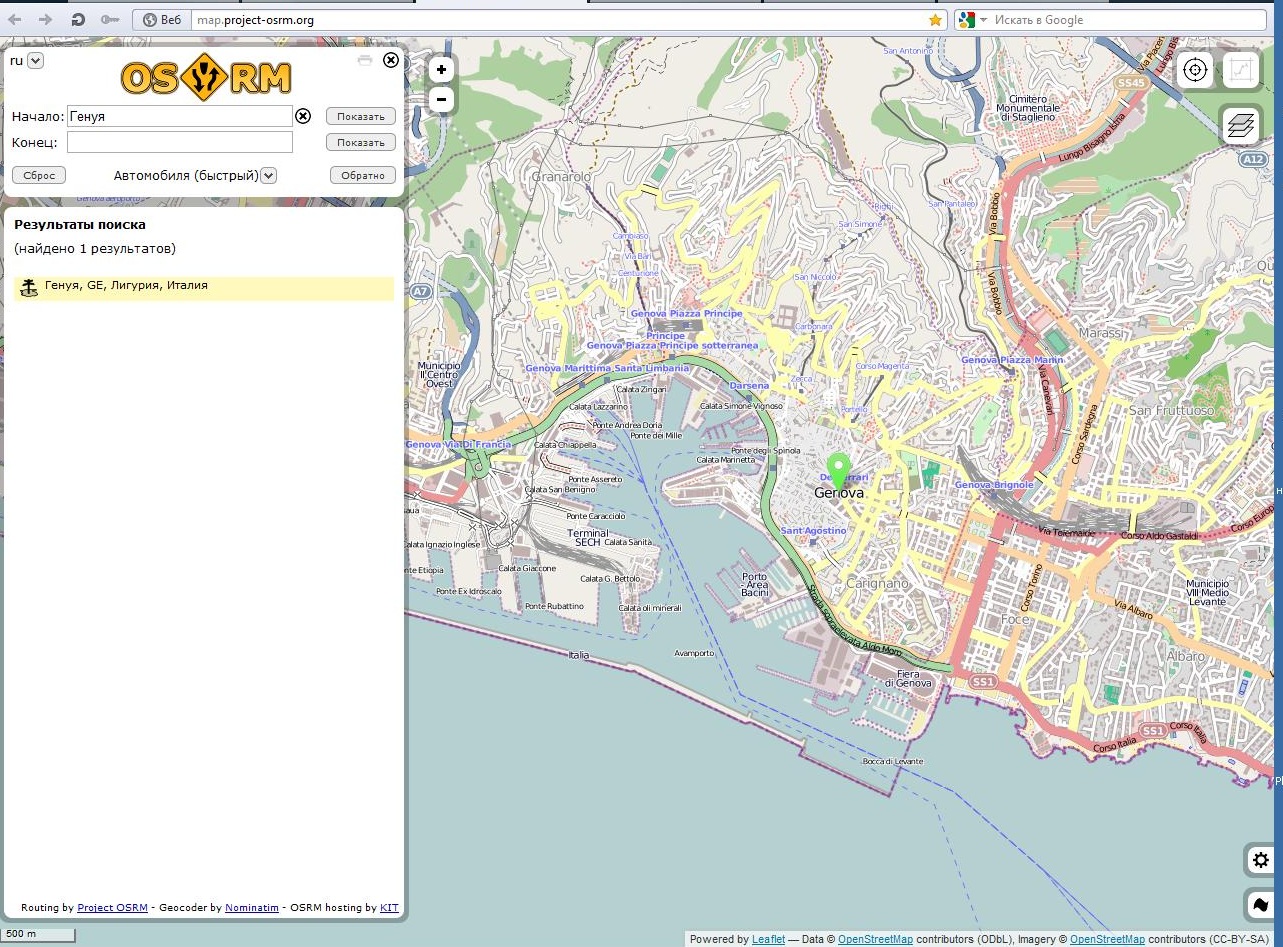Open the map layers switcher
Image resolution: width=1283 pixels, height=947 pixels.
pyautogui.click(x=1241, y=125)
